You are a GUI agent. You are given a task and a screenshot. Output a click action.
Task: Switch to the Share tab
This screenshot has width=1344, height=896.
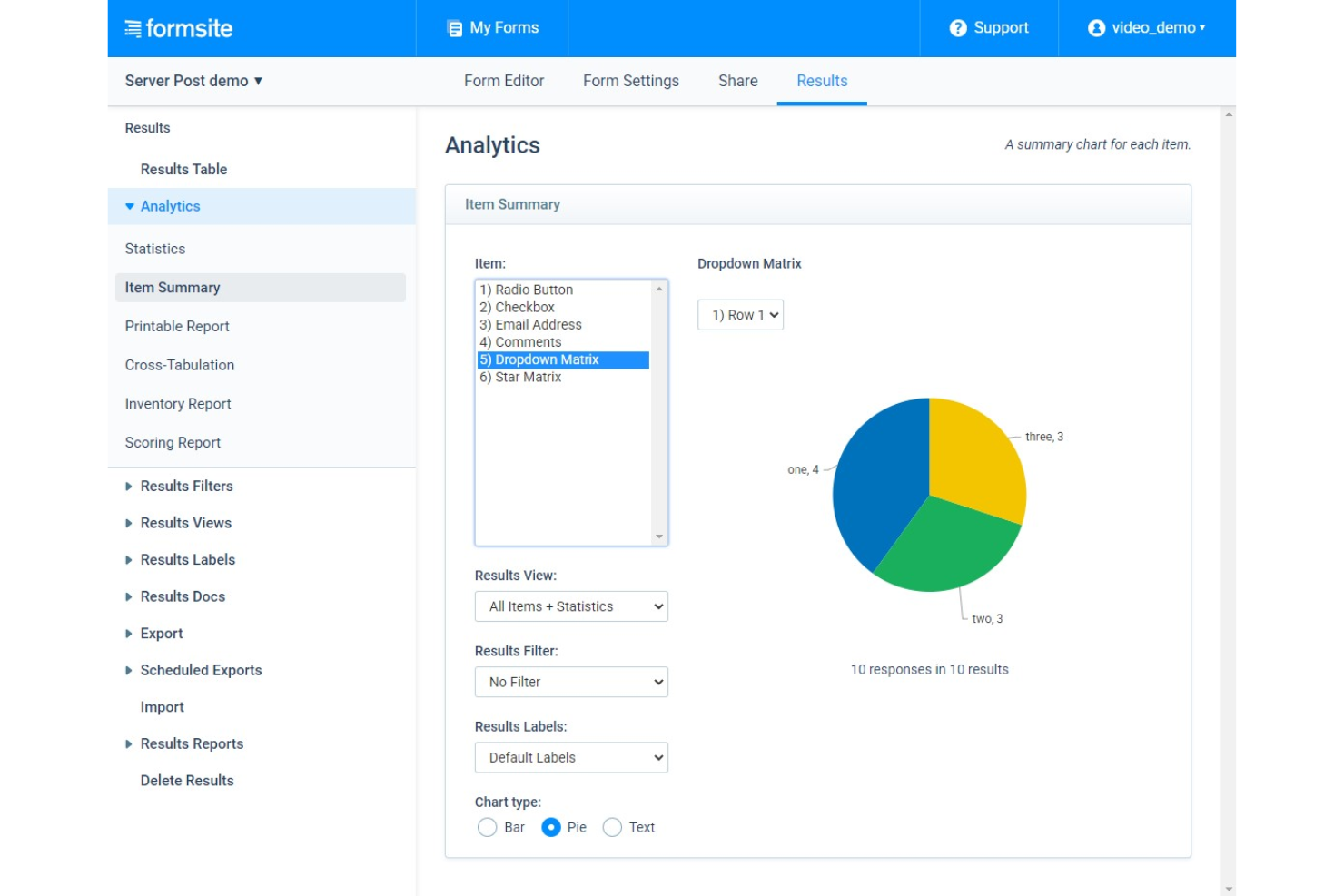736,81
